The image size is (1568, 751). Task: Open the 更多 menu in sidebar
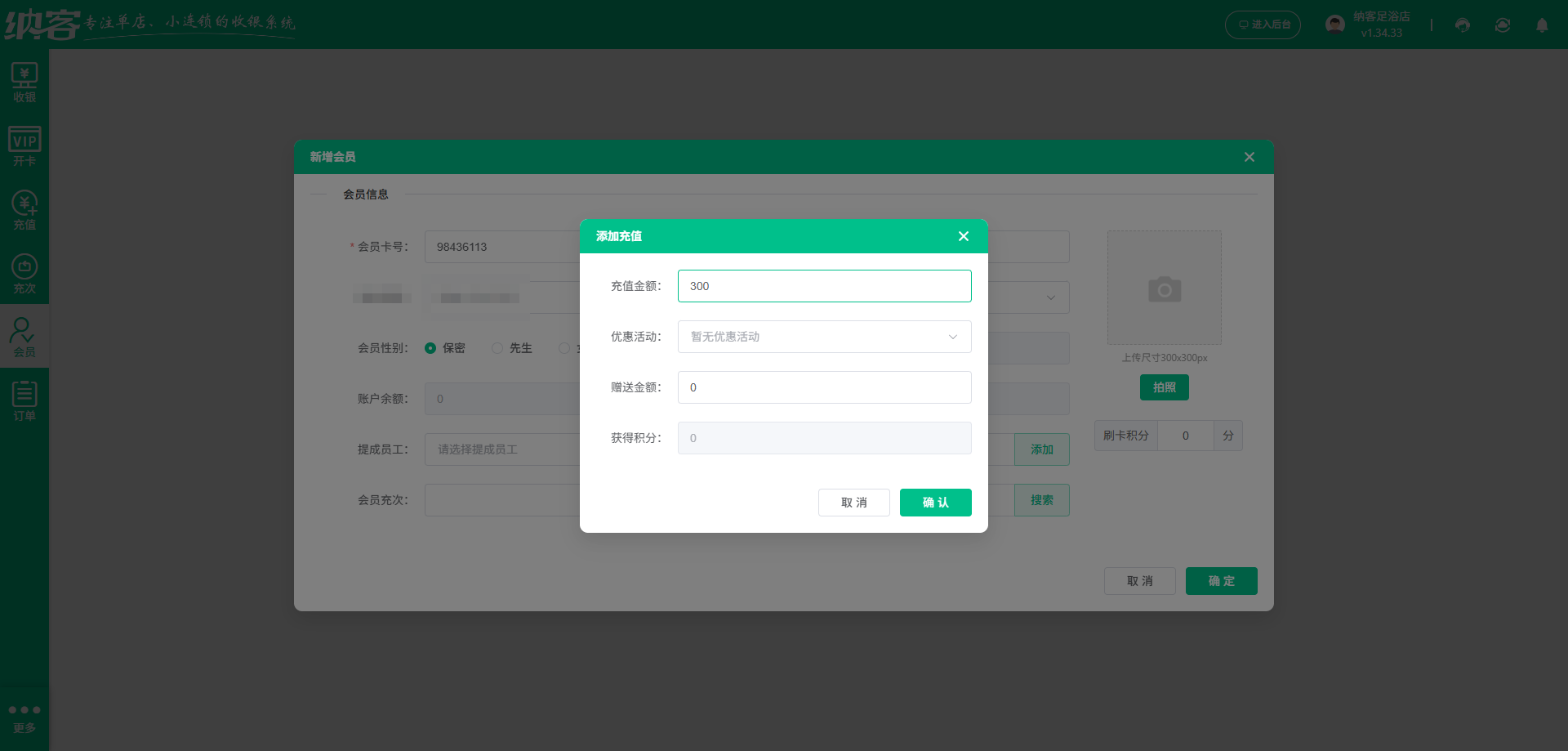(24, 717)
